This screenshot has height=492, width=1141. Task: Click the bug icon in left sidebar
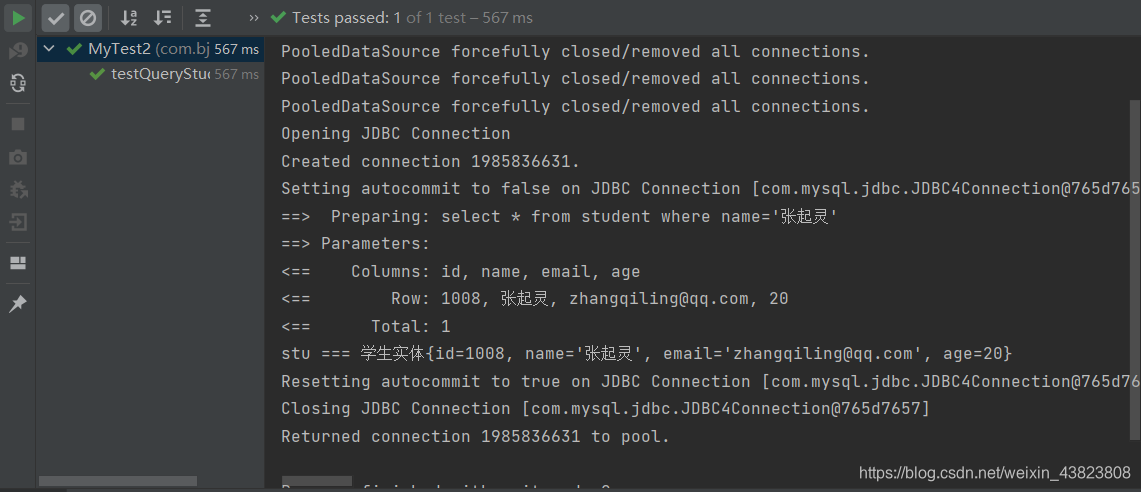tap(18, 189)
